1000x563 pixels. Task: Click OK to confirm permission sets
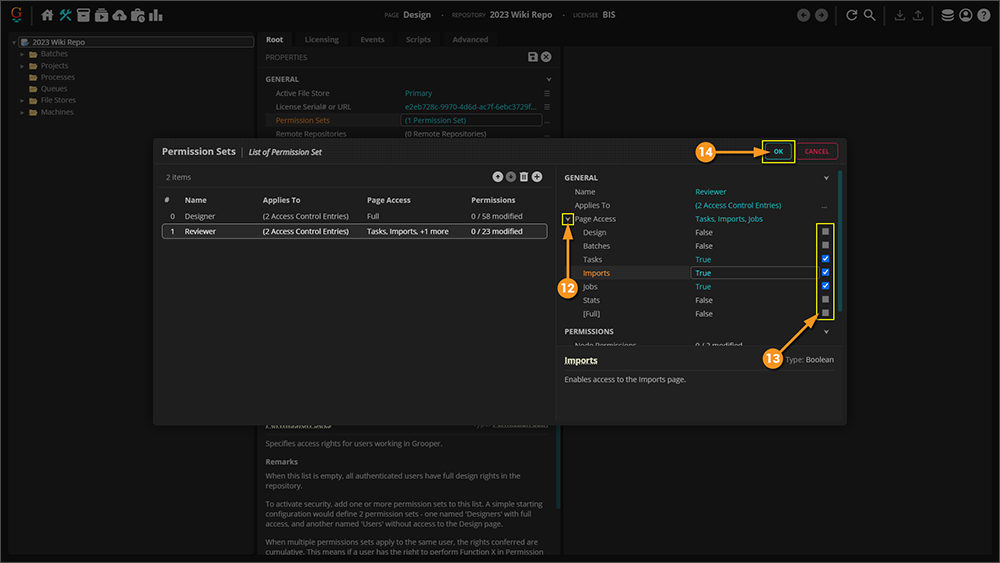click(x=778, y=151)
